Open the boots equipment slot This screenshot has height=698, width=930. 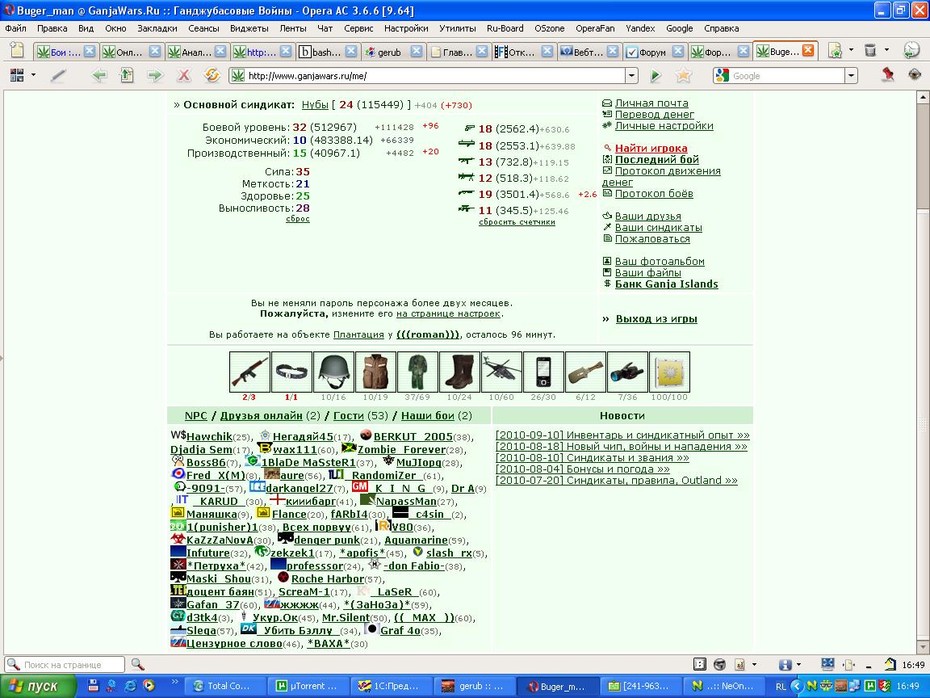click(x=459, y=371)
